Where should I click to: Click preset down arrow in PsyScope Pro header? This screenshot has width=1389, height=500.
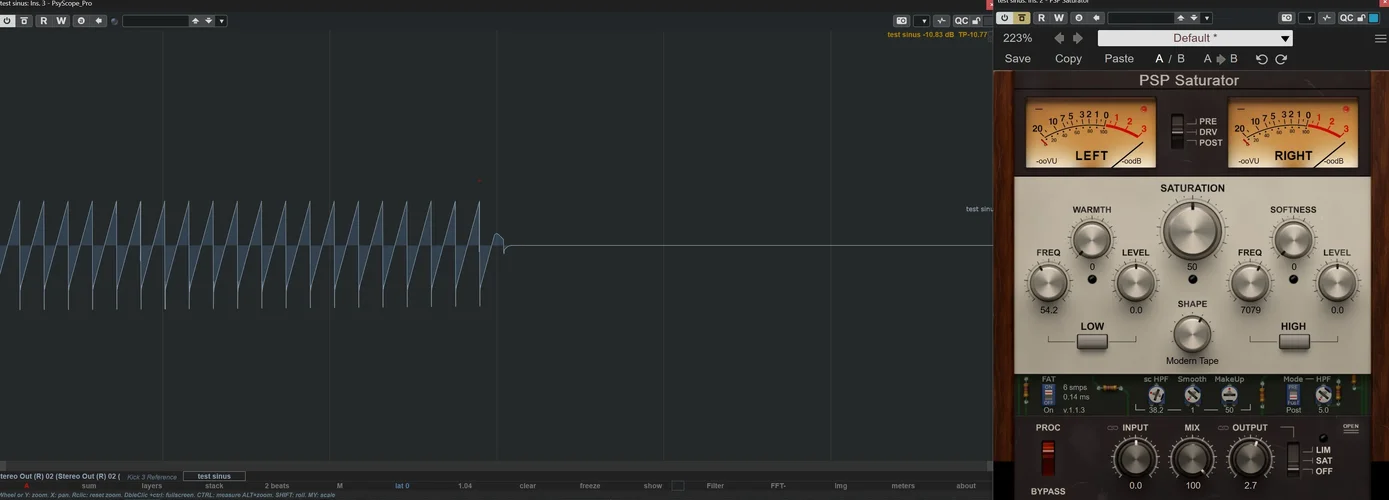point(208,21)
